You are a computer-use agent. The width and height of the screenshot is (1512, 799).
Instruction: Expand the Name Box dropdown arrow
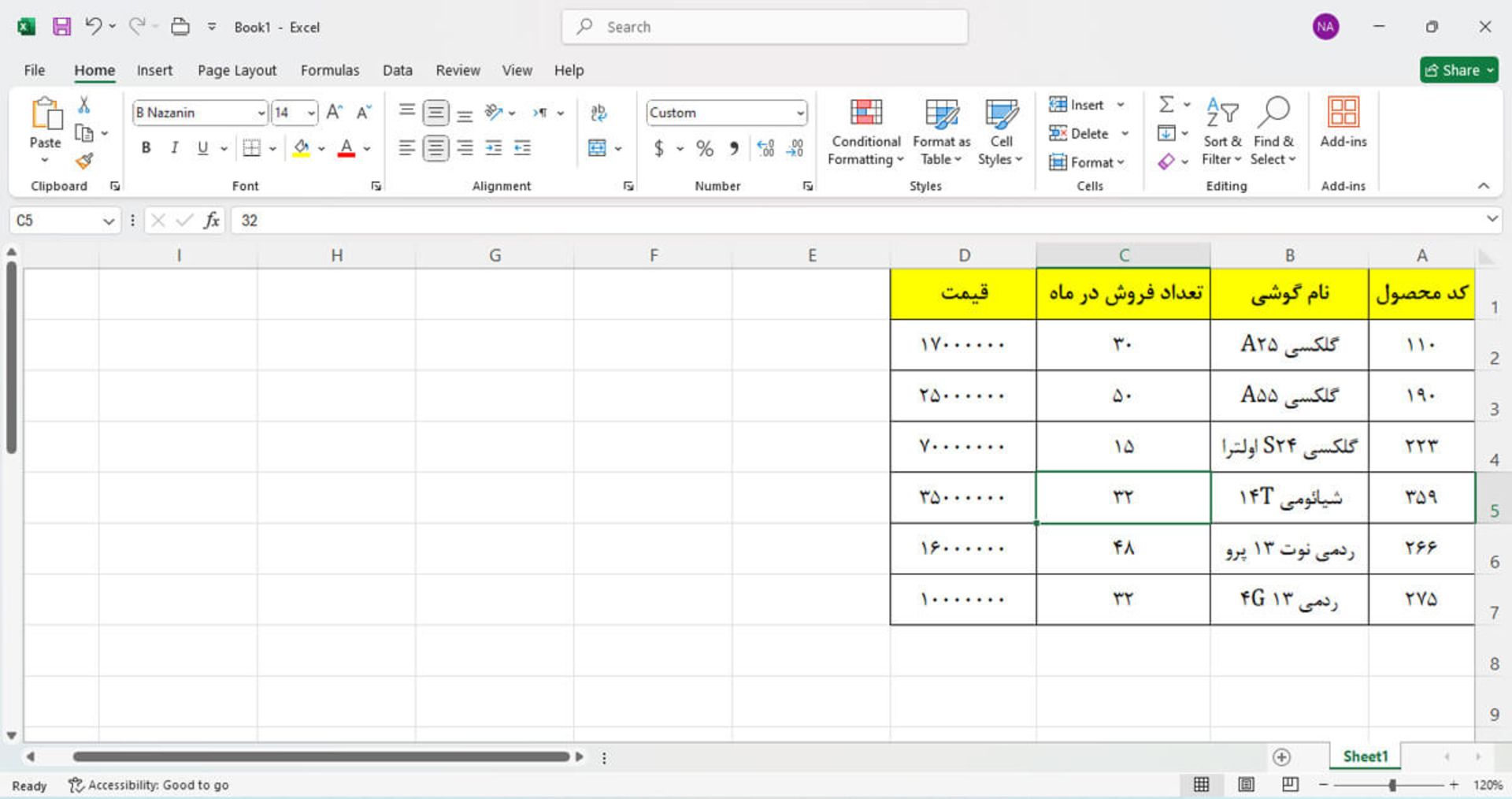coord(109,221)
